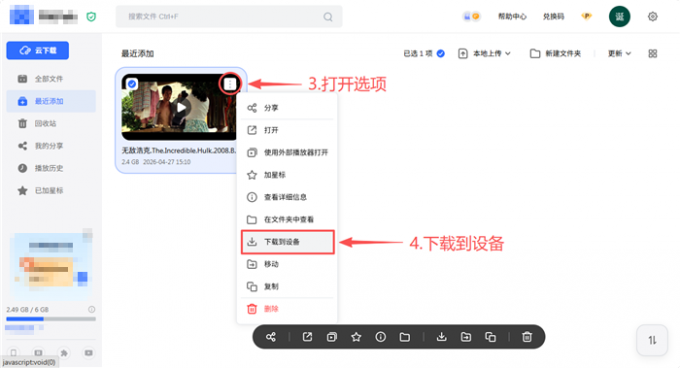Screen dimensions: 680x368
Task: Click the 2.49 GB / 6 GB text
Action: coord(27,310)
